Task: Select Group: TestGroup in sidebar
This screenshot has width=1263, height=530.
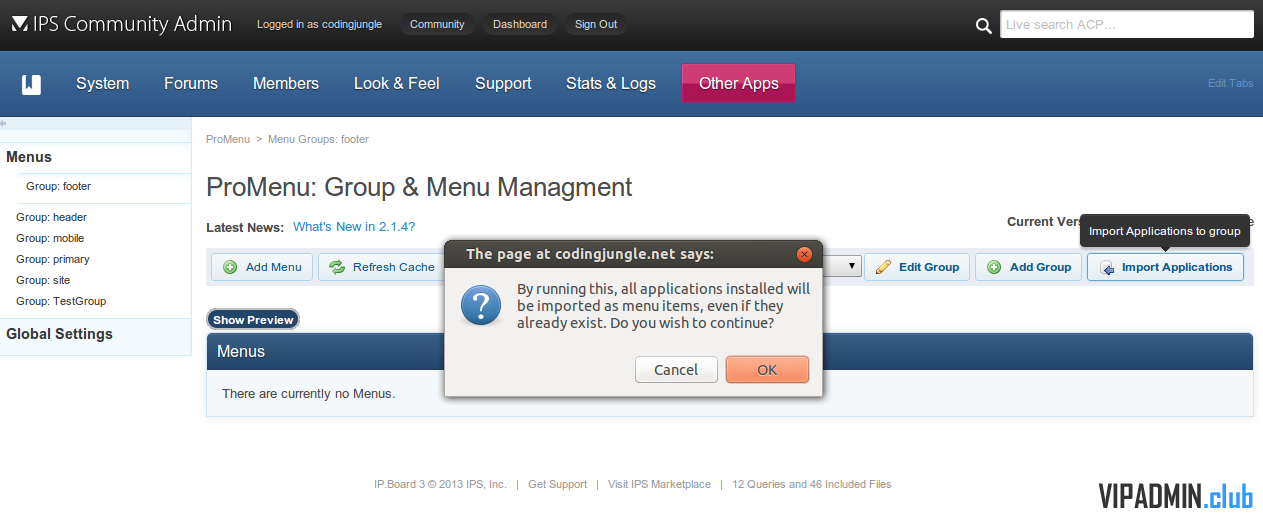Action: (61, 301)
